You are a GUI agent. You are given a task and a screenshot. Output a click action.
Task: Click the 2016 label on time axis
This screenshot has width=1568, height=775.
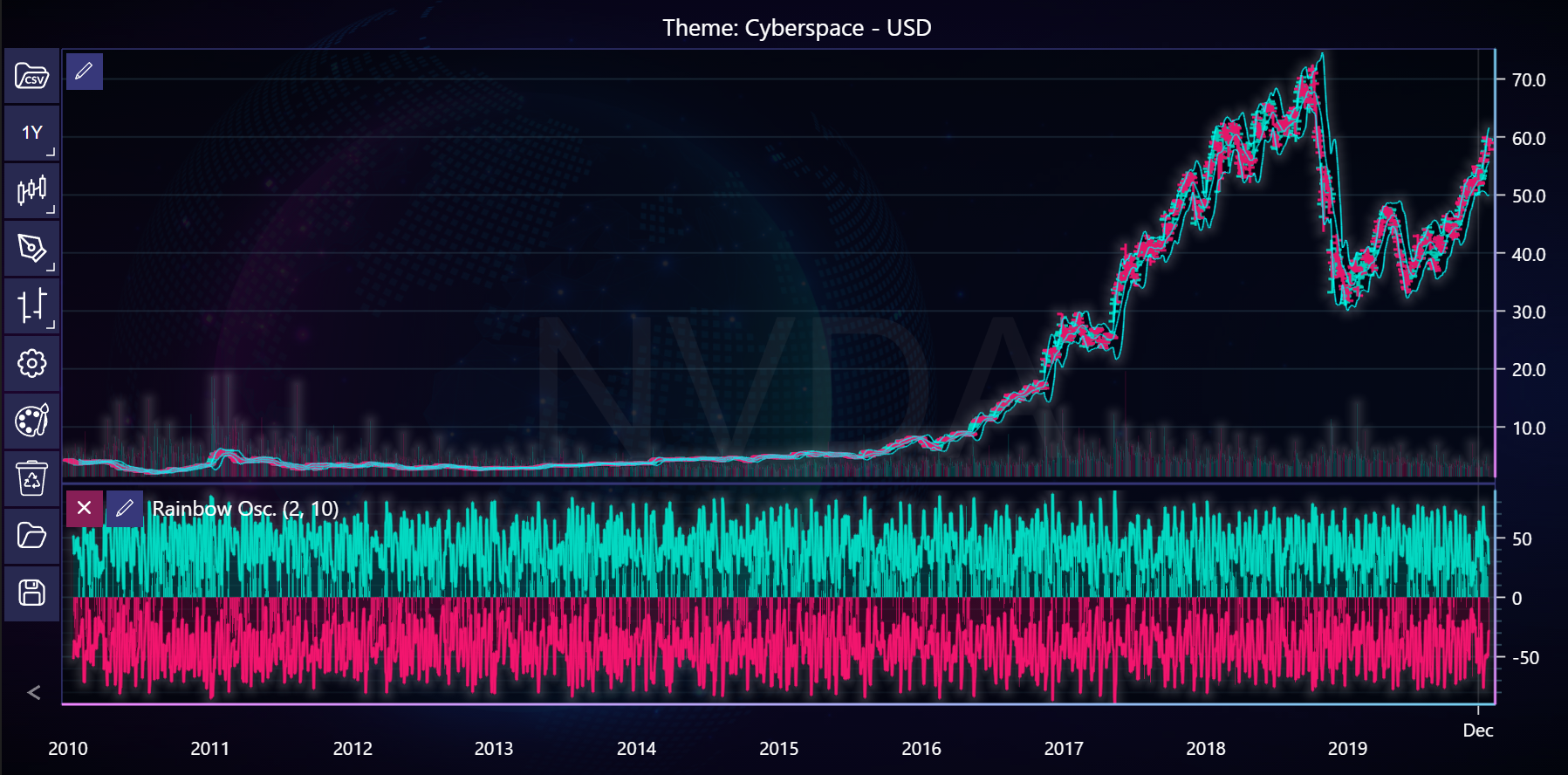[x=921, y=749]
